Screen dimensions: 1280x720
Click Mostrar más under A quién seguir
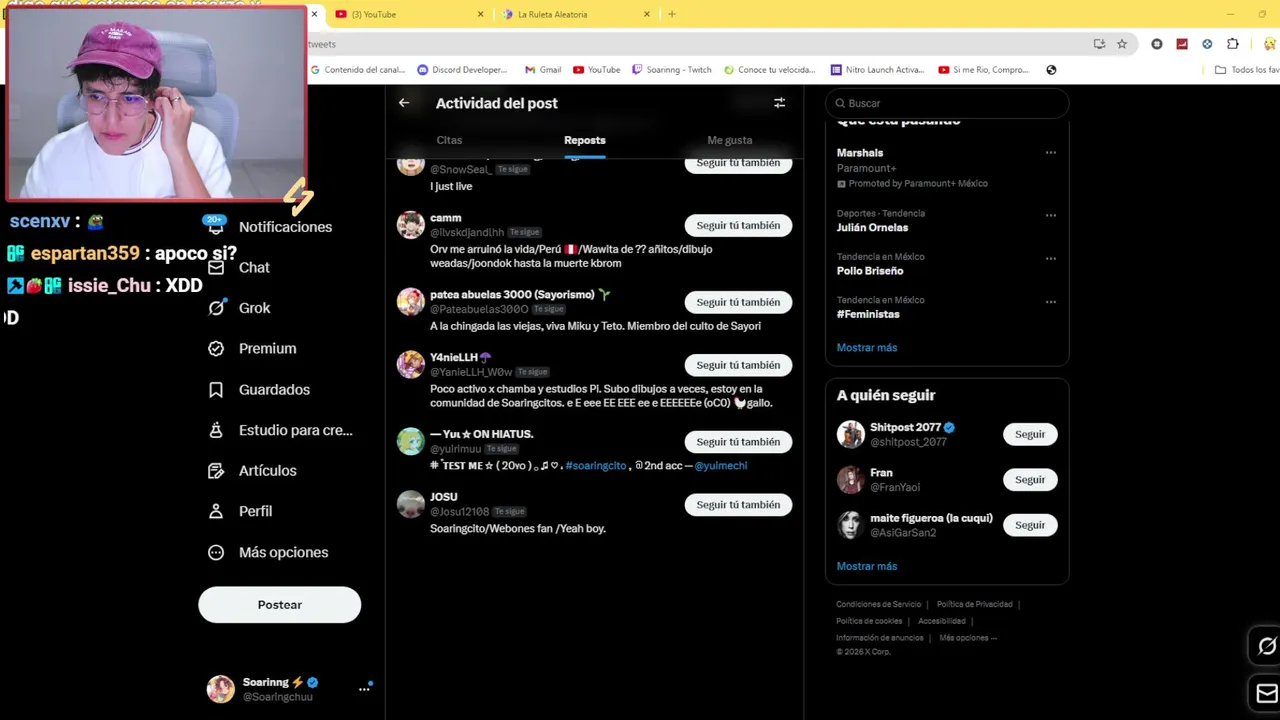[x=867, y=566]
